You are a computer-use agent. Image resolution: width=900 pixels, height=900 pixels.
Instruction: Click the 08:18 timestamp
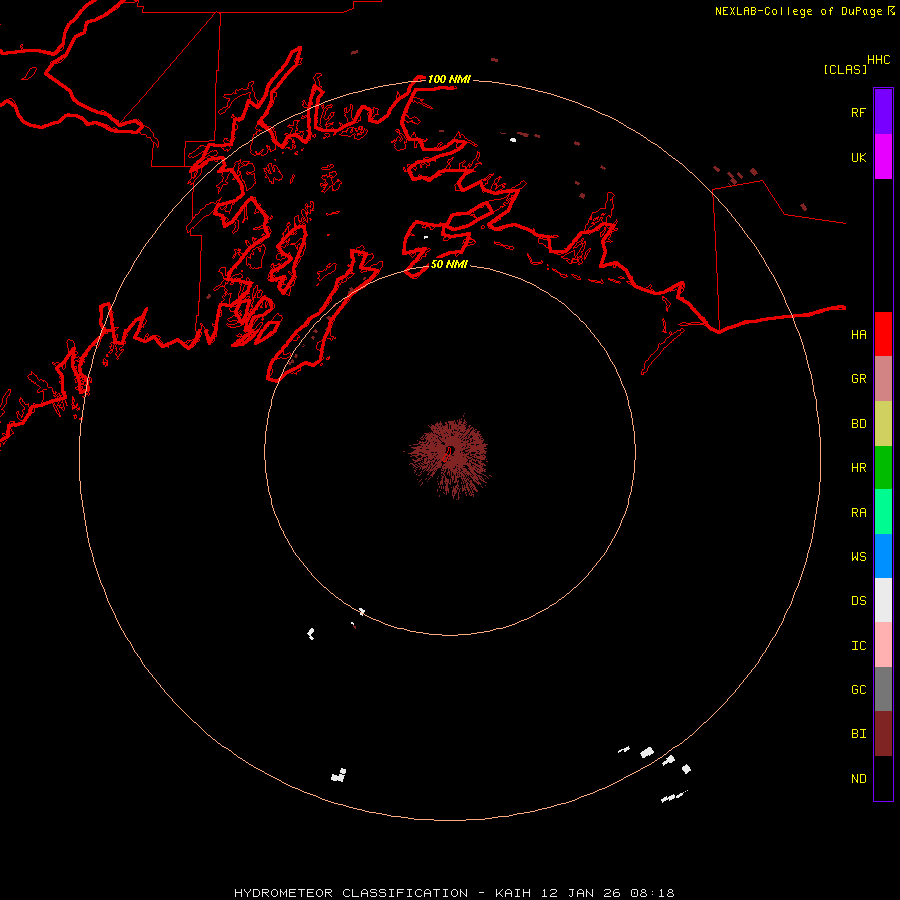652,893
